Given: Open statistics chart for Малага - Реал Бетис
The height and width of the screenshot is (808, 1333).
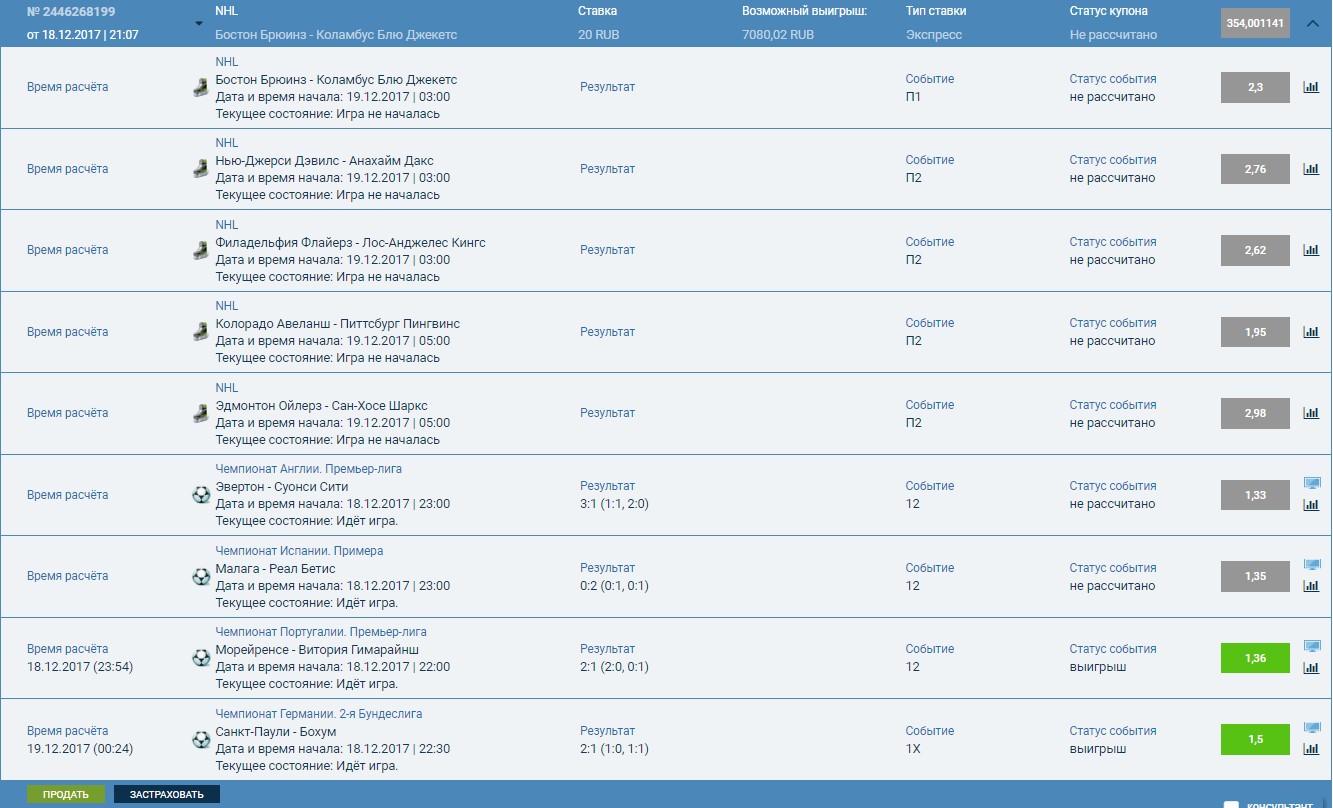Looking at the screenshot, I should coord(1311,586).
